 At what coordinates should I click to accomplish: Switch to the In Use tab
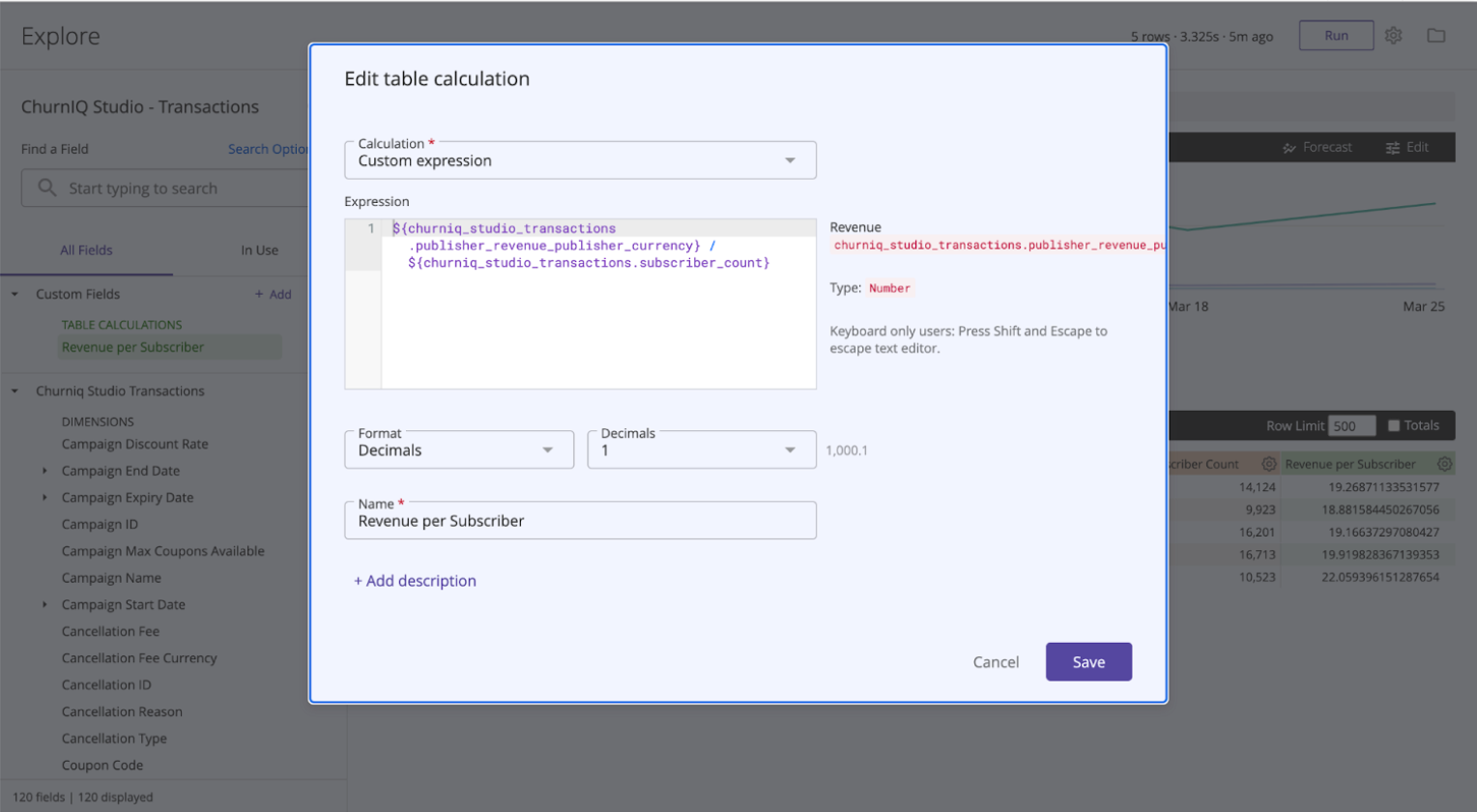pyautogui.click(x=259, y=250)
